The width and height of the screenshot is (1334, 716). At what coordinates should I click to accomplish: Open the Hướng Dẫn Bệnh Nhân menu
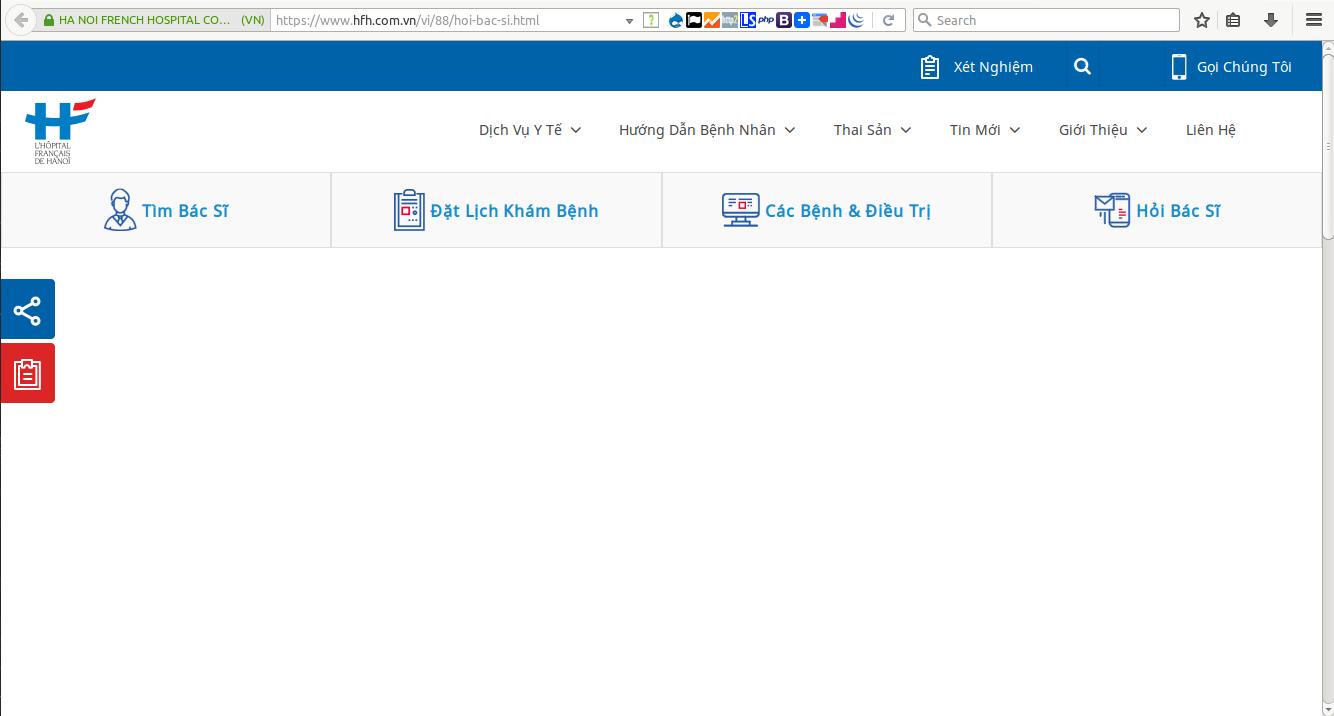(697, 130)
